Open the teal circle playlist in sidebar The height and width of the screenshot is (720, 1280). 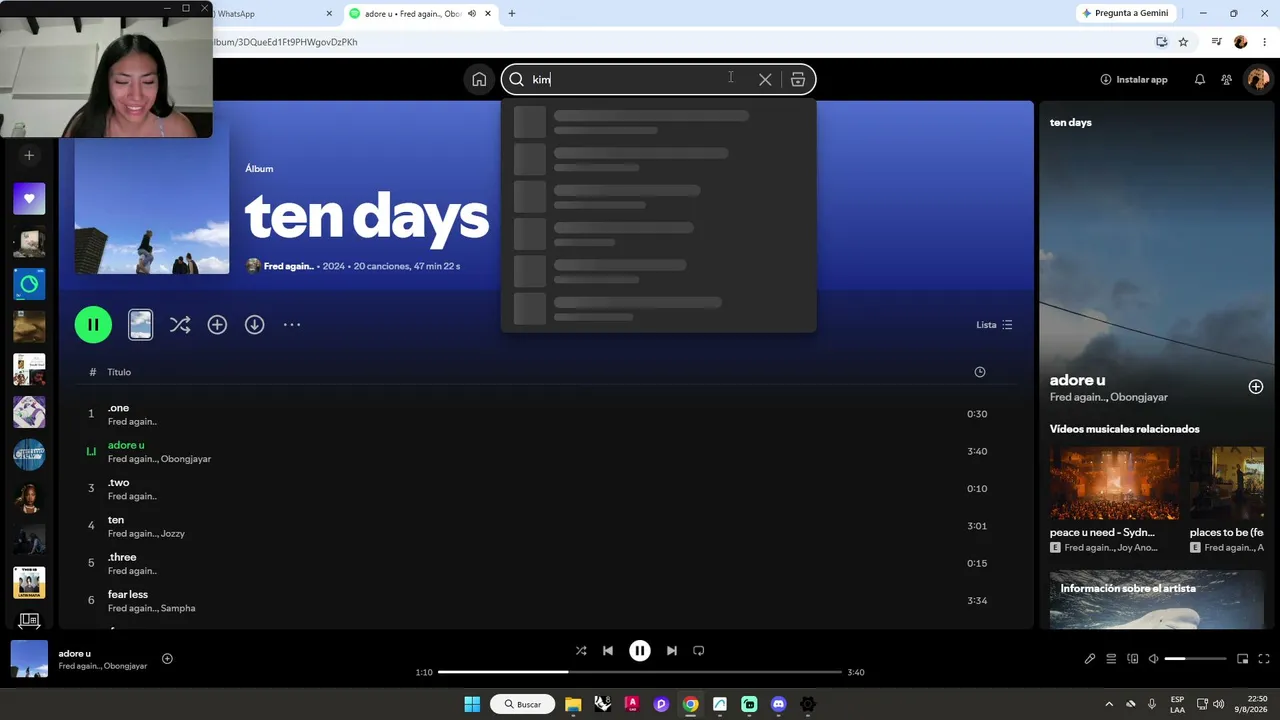pos(29,284)
